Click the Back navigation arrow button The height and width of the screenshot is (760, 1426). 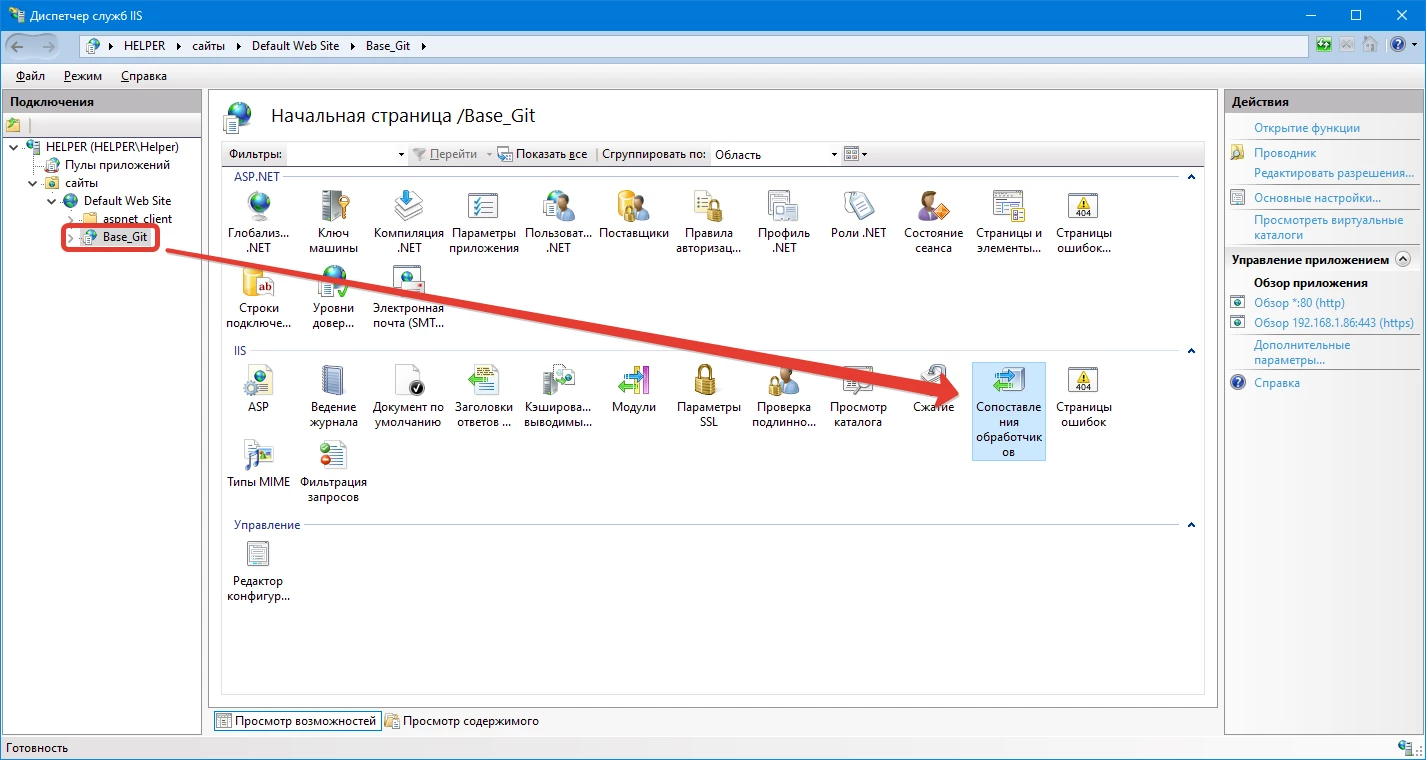(17, 46)
